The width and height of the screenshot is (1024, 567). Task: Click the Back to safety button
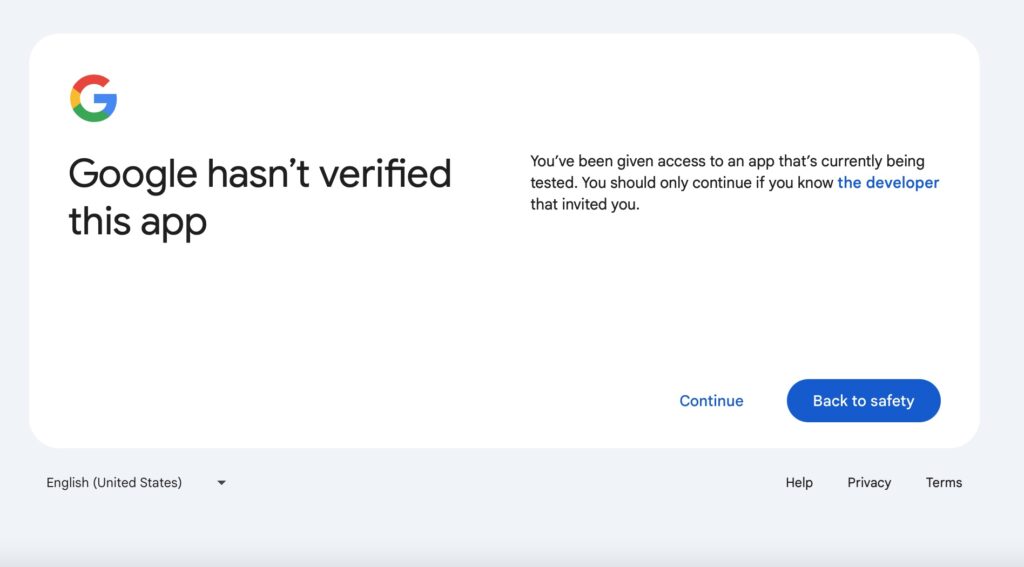pyautogui.click(x=863, y=400)
